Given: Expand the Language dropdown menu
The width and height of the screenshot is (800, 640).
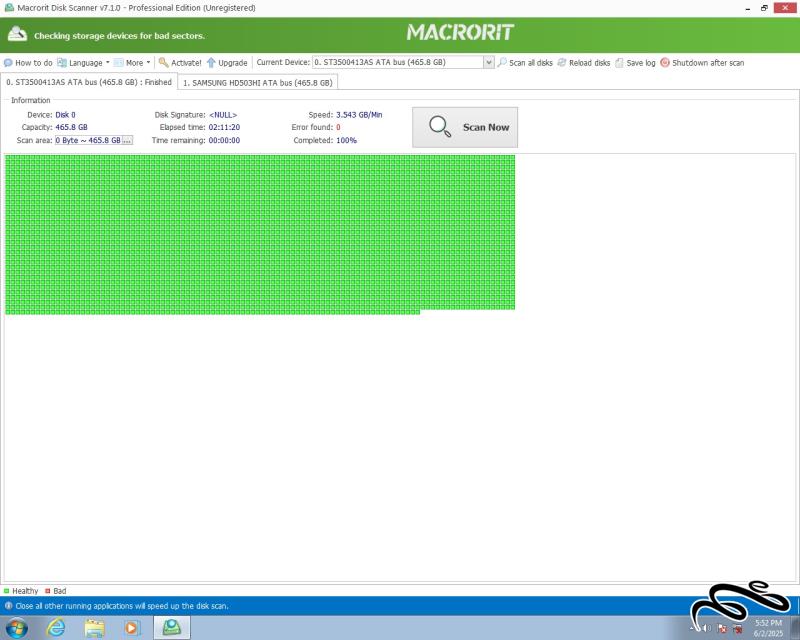Looking at the screenshot, I should tap(83, 63).
